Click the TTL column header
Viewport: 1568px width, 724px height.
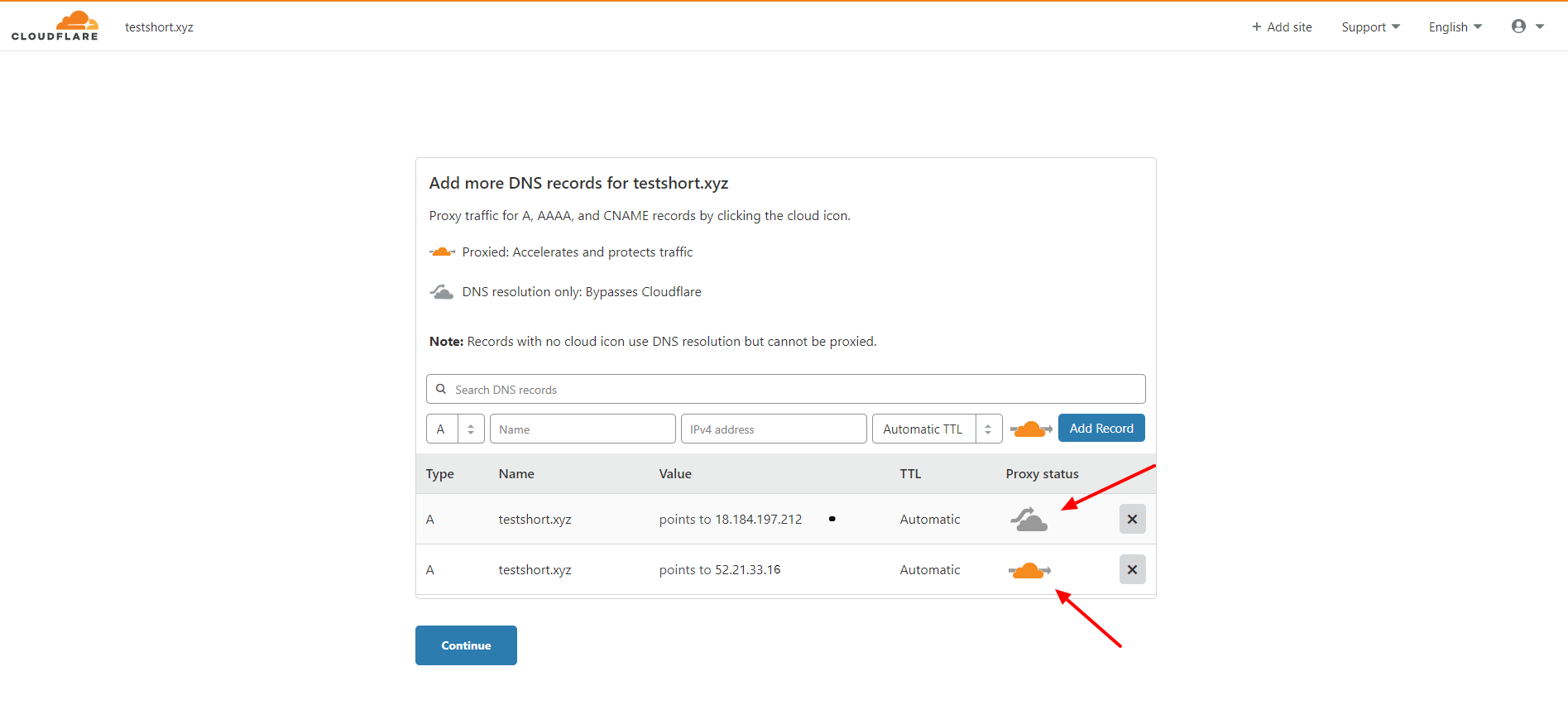point(910,474)
